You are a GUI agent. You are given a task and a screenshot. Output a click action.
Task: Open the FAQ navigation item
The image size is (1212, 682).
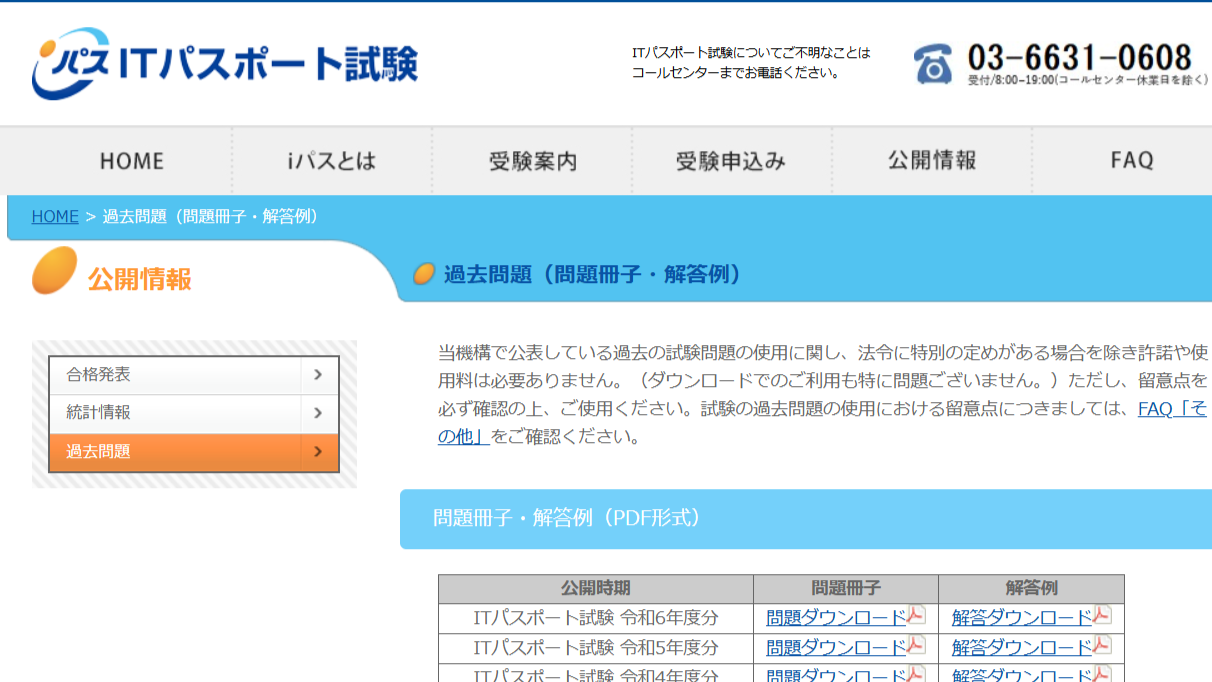pyautogui.click(x=1132, y=161)
